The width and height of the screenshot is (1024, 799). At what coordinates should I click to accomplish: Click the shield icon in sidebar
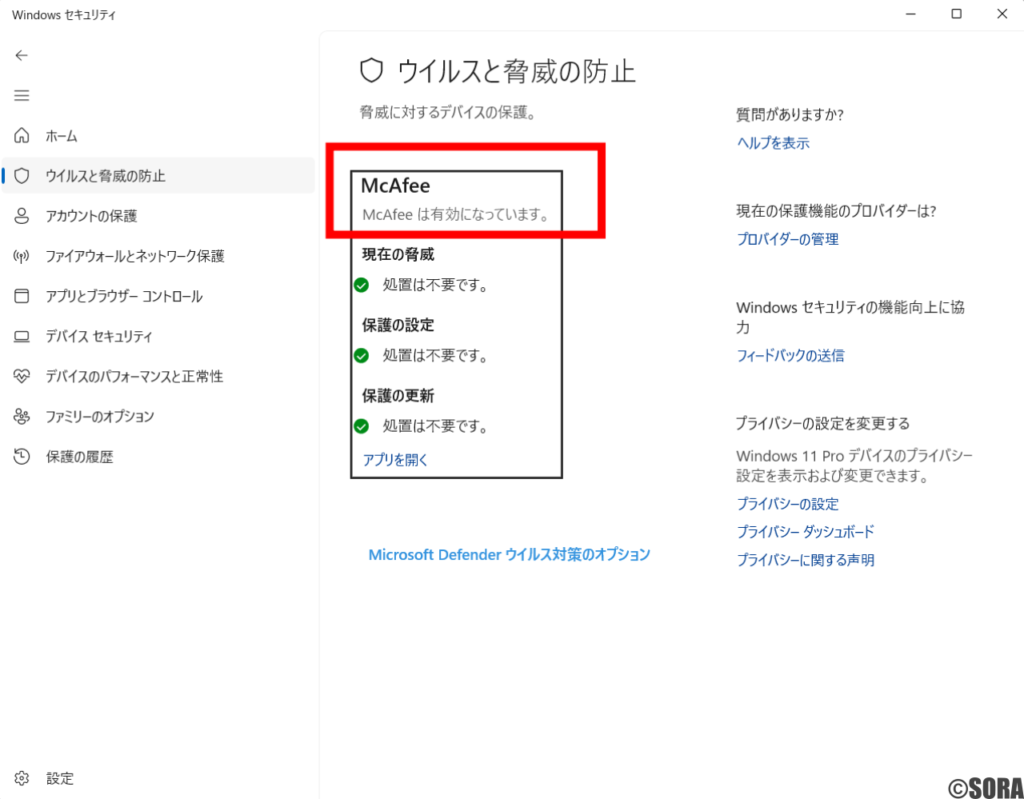22,176
